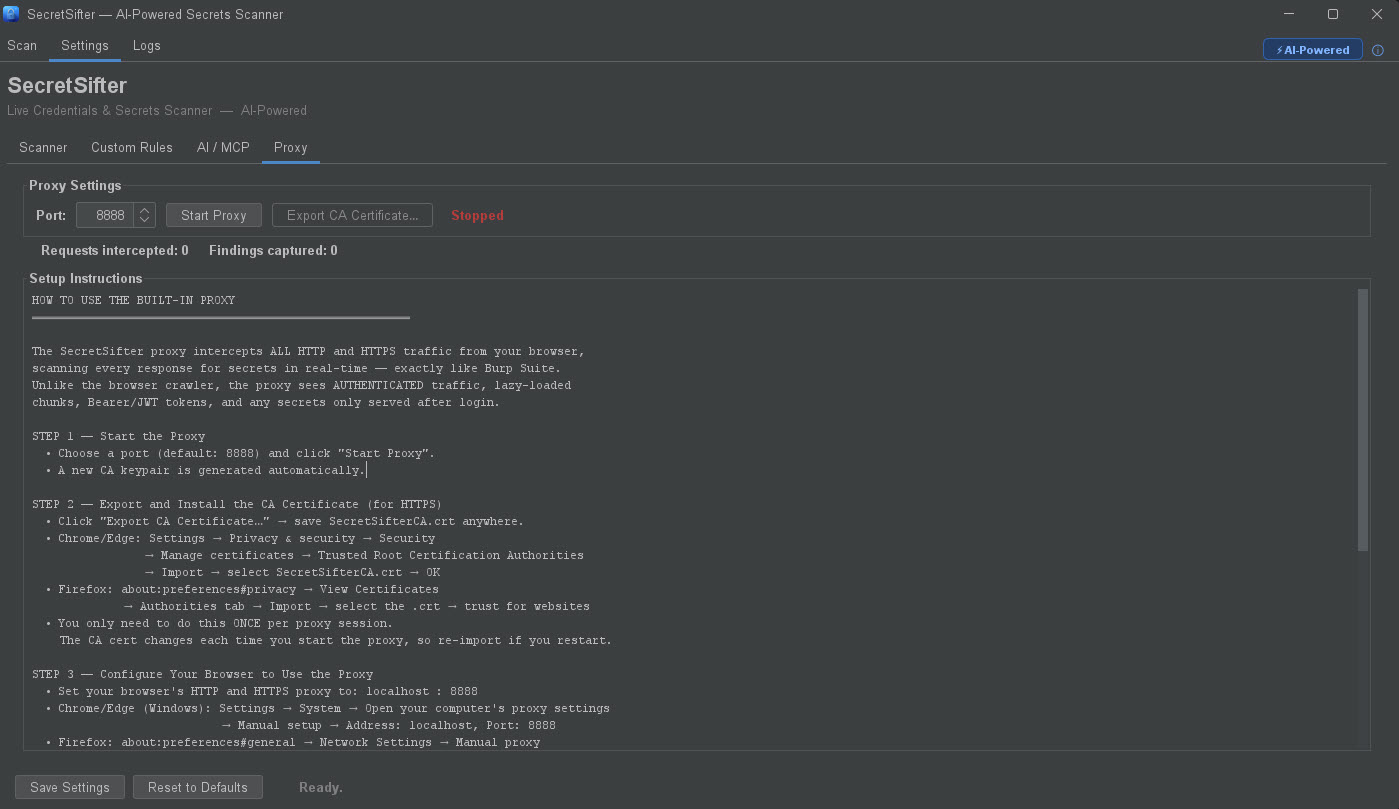Viewport: 1399px width, 809px height.
Task: Click the 'STEP 2 — Export and Install' line
Action: (237, 504)
